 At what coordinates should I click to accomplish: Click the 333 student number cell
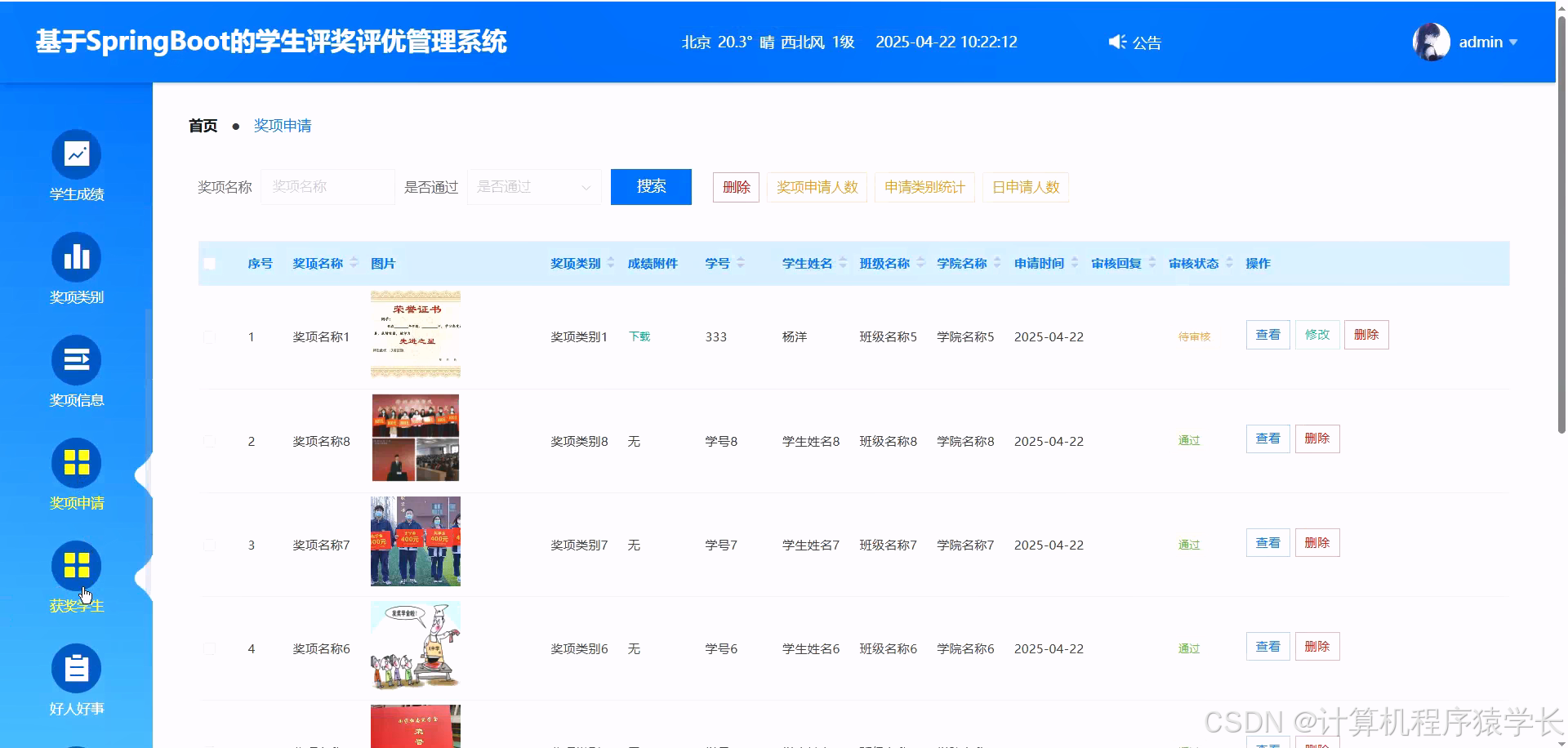point(716,336)
